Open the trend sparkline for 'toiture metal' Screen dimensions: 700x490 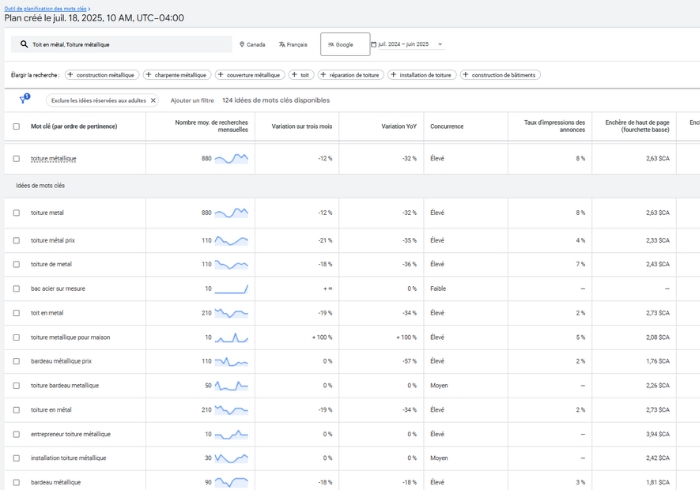point(231,213)
